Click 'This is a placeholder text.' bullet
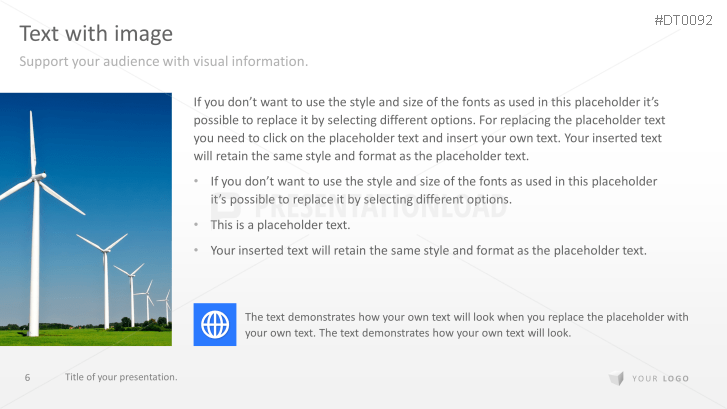This screenshot has width=727, height=409. tap(280, 225)
